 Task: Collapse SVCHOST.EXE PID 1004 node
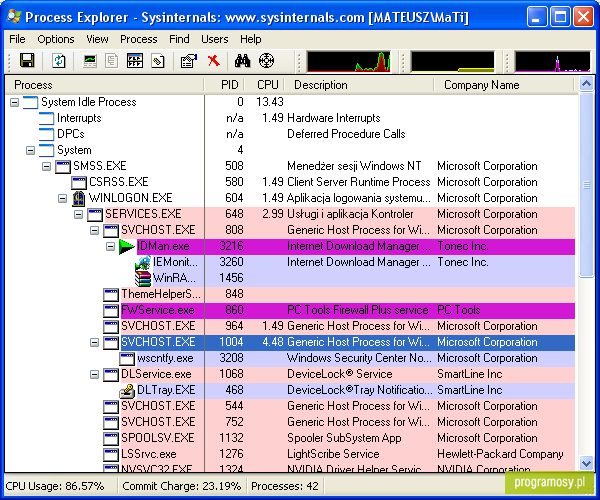coord(95,342)
